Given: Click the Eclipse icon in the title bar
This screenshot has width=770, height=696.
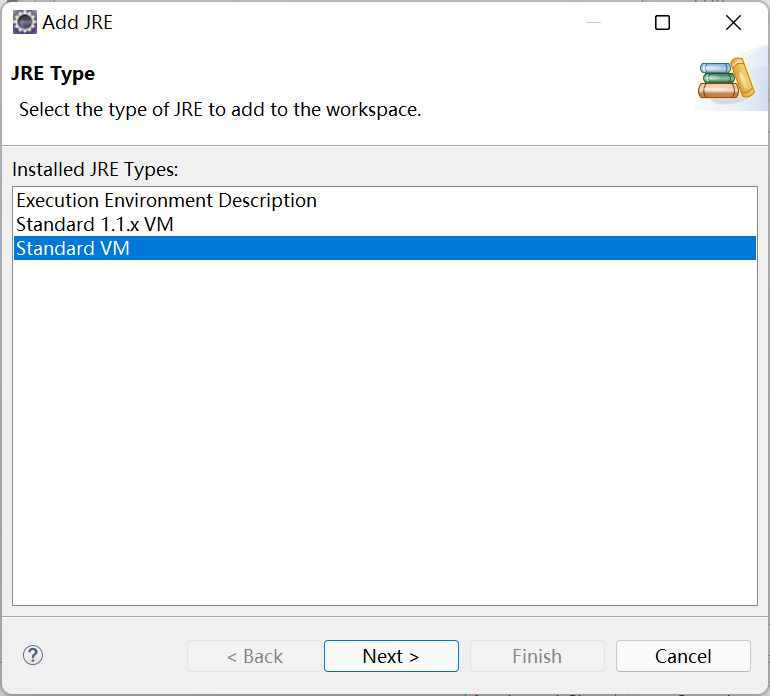Looking at the screenshot, I should [24, 22].
